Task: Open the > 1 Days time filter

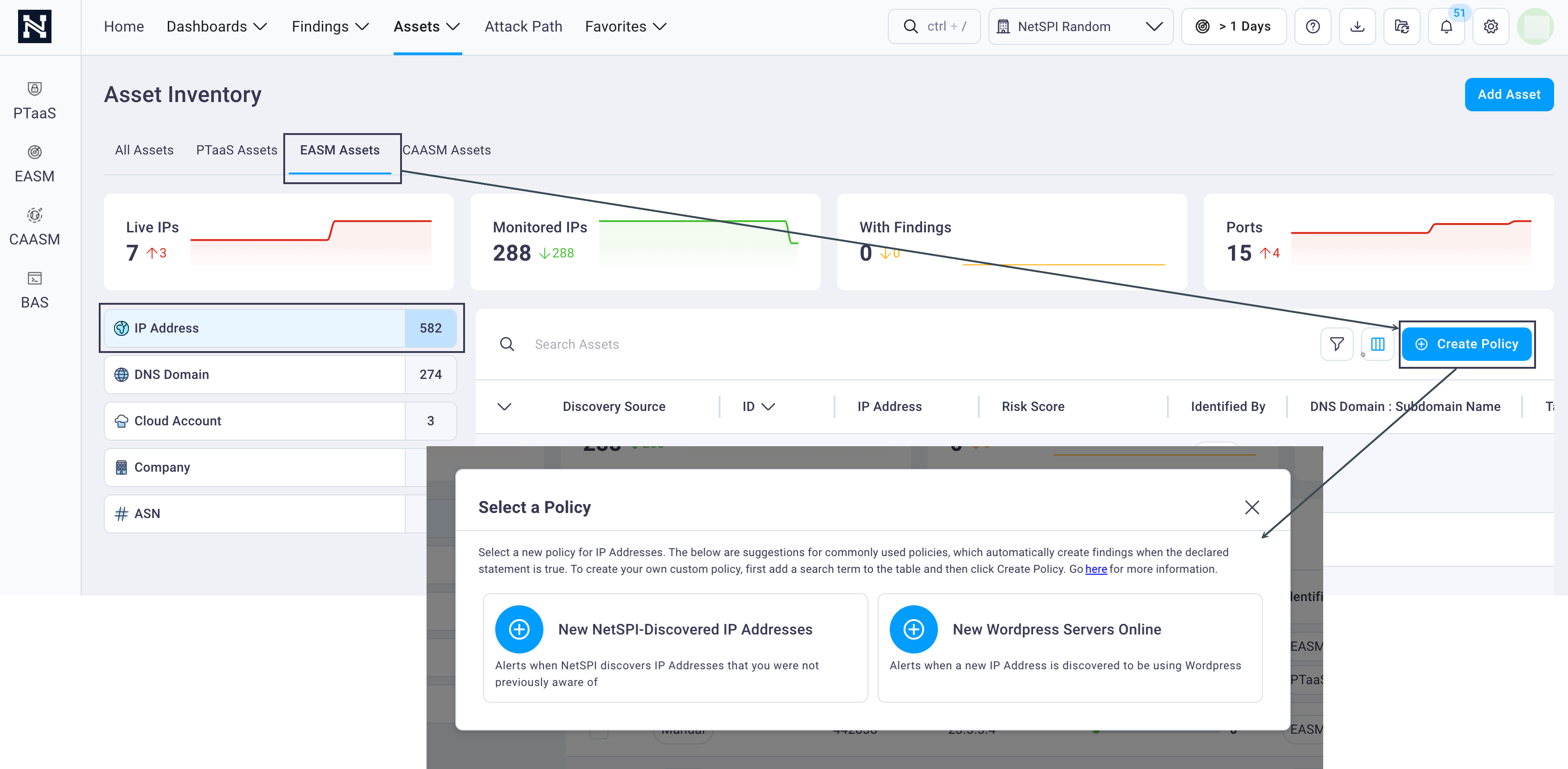Action: [x=1234, y=26]
